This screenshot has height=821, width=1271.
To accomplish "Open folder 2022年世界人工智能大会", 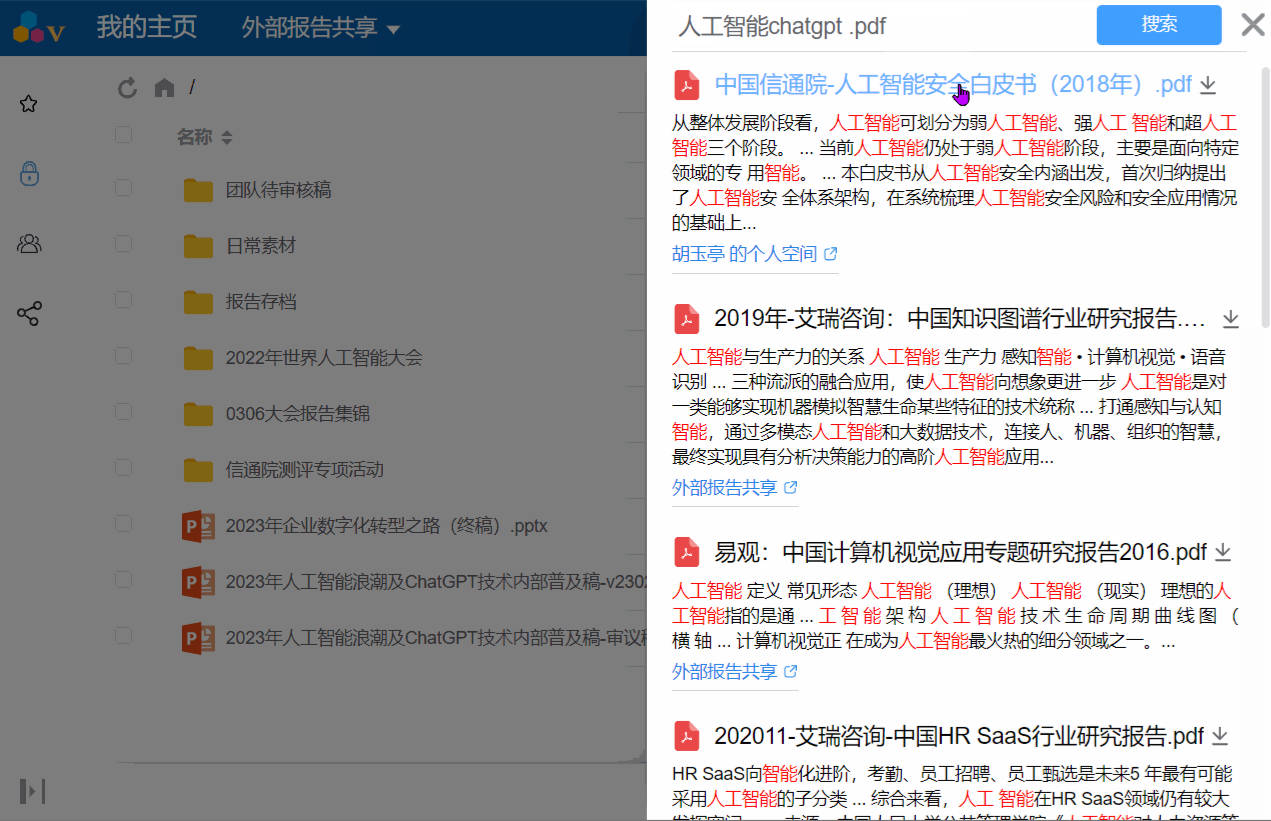I will tap(324, 358).
